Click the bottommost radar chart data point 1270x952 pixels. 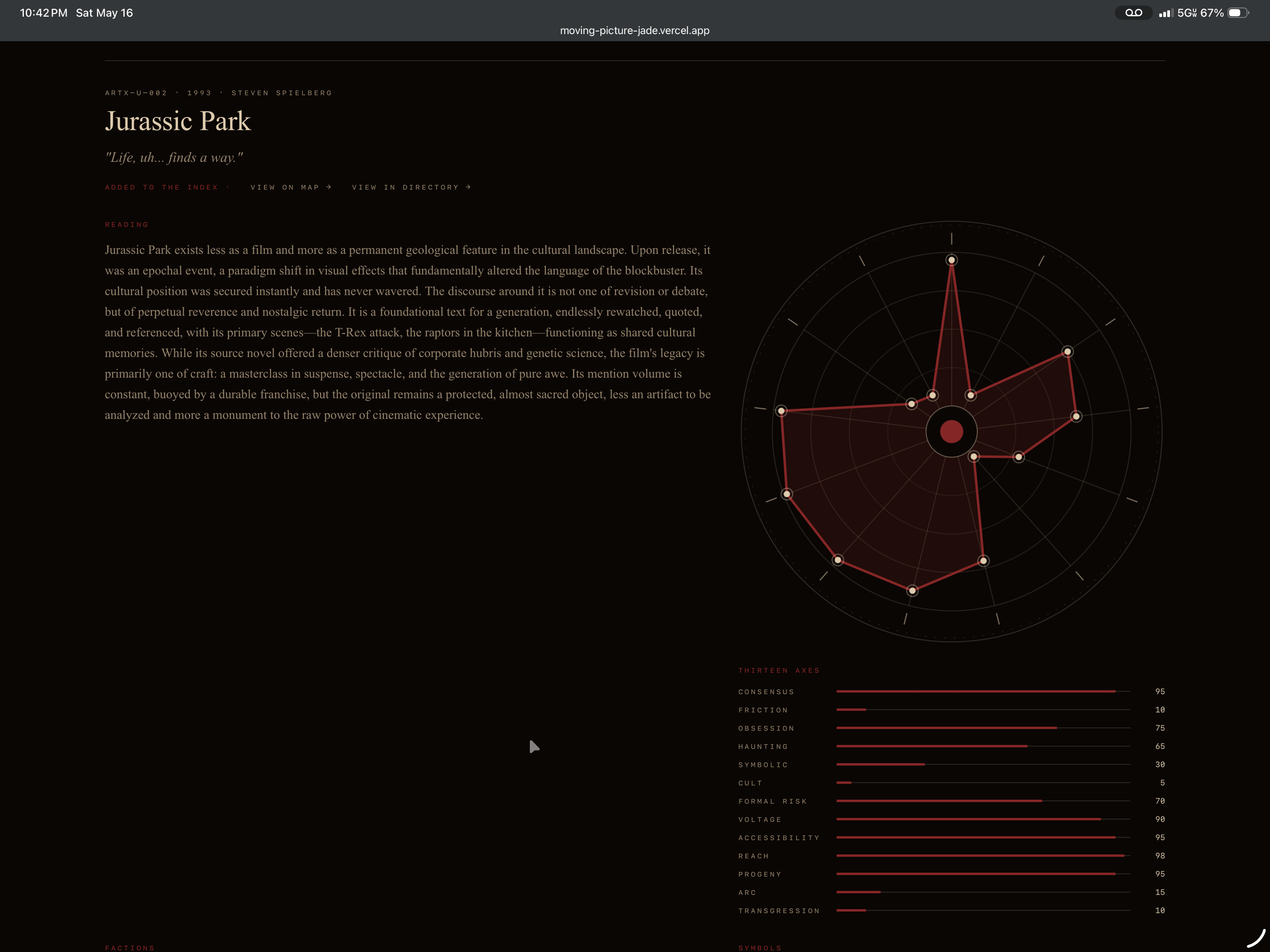point(912,591)
